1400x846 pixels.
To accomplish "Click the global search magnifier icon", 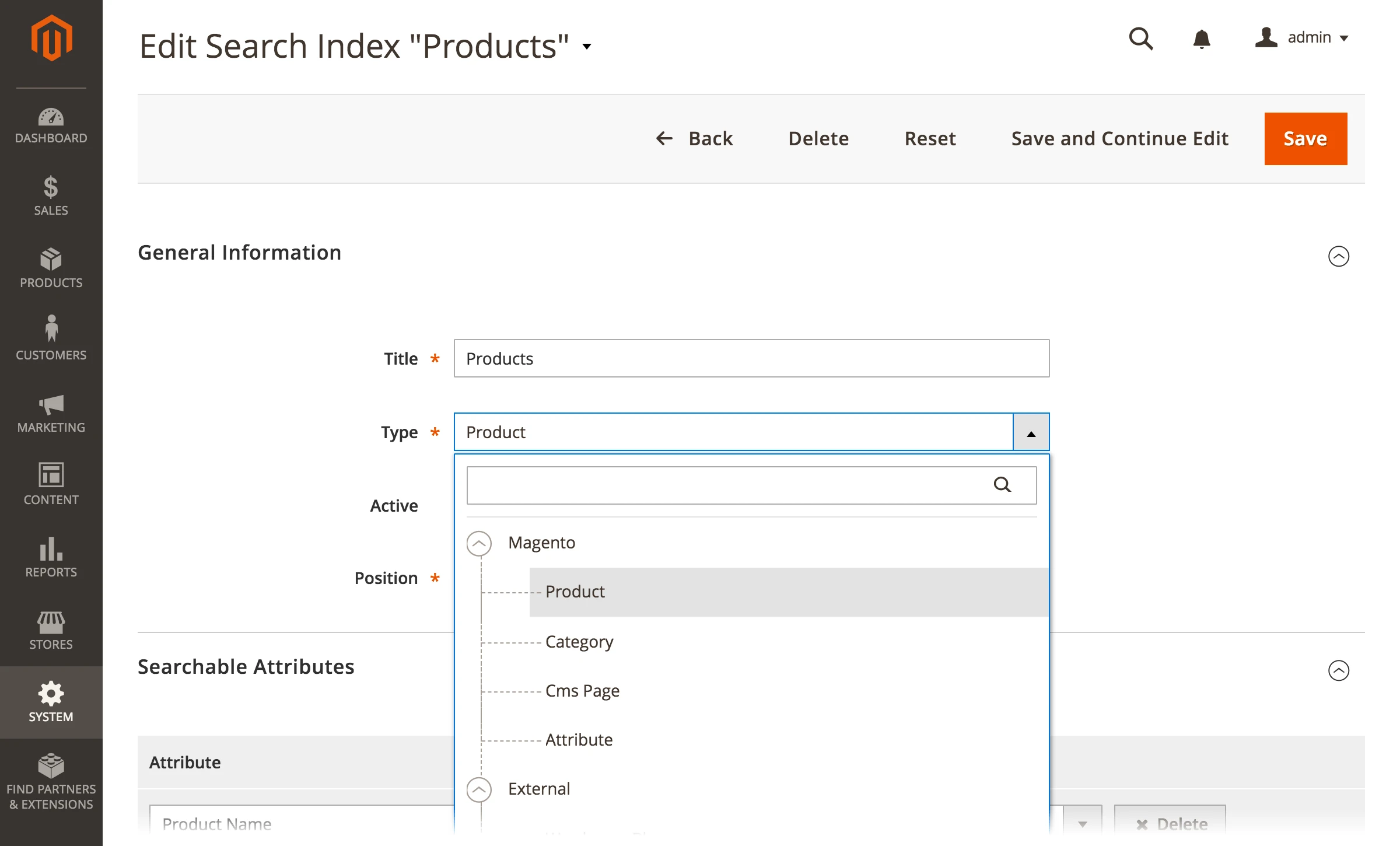I will [x=1140, y=39].
